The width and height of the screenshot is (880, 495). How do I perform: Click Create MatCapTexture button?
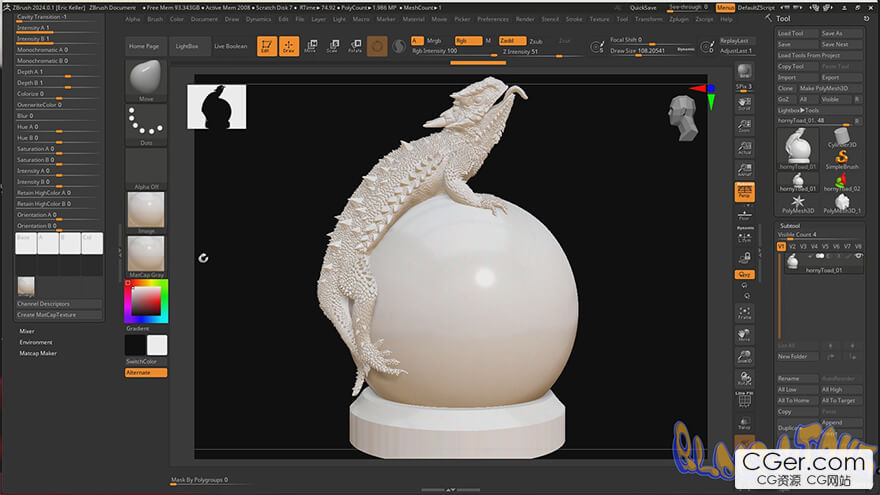(x=58, y=315)
